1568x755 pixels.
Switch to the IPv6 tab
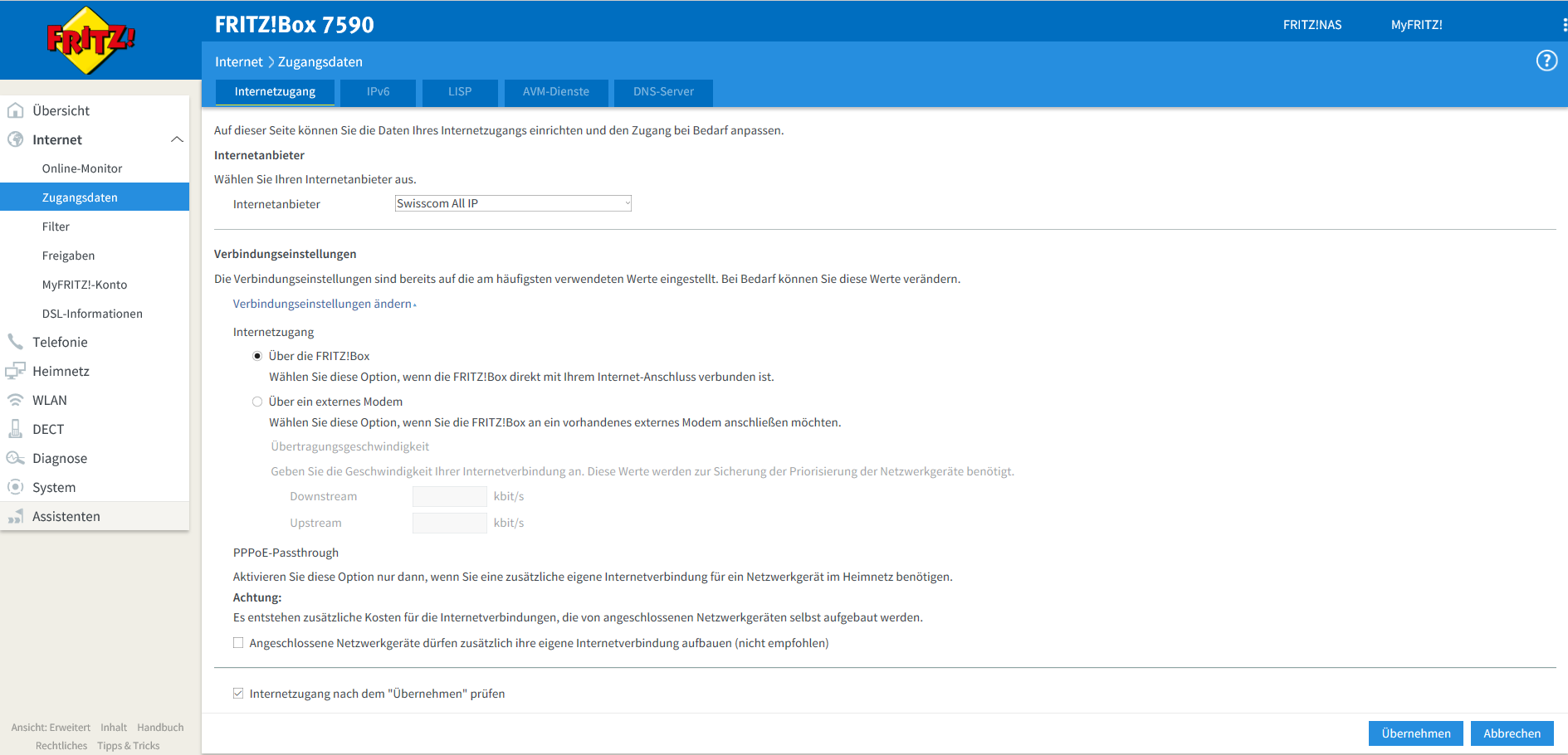tap(378, 91)
